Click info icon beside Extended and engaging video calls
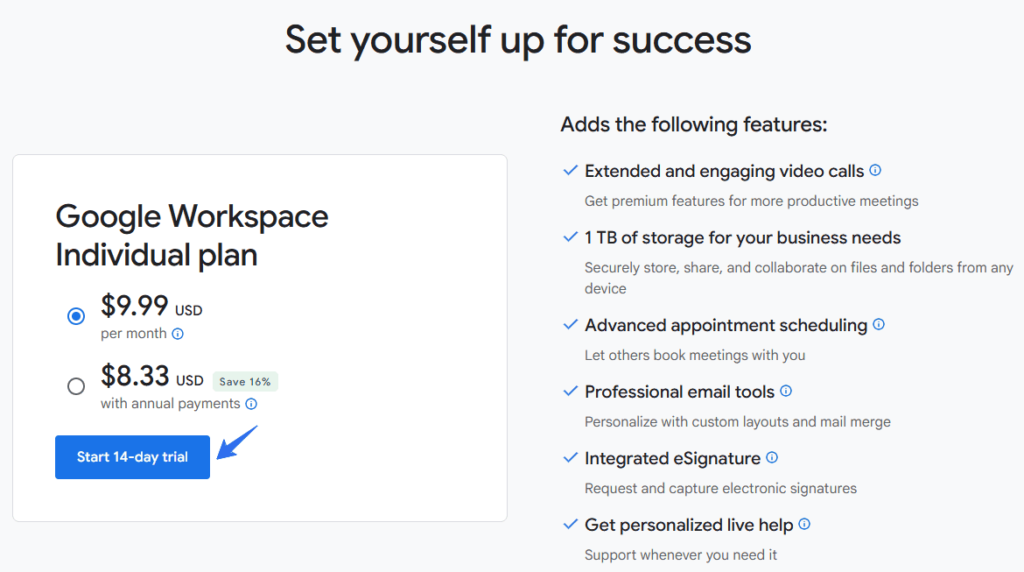The height and width of the screenshot is (572, 1024). pyautogui.click(x=875, y=171)
